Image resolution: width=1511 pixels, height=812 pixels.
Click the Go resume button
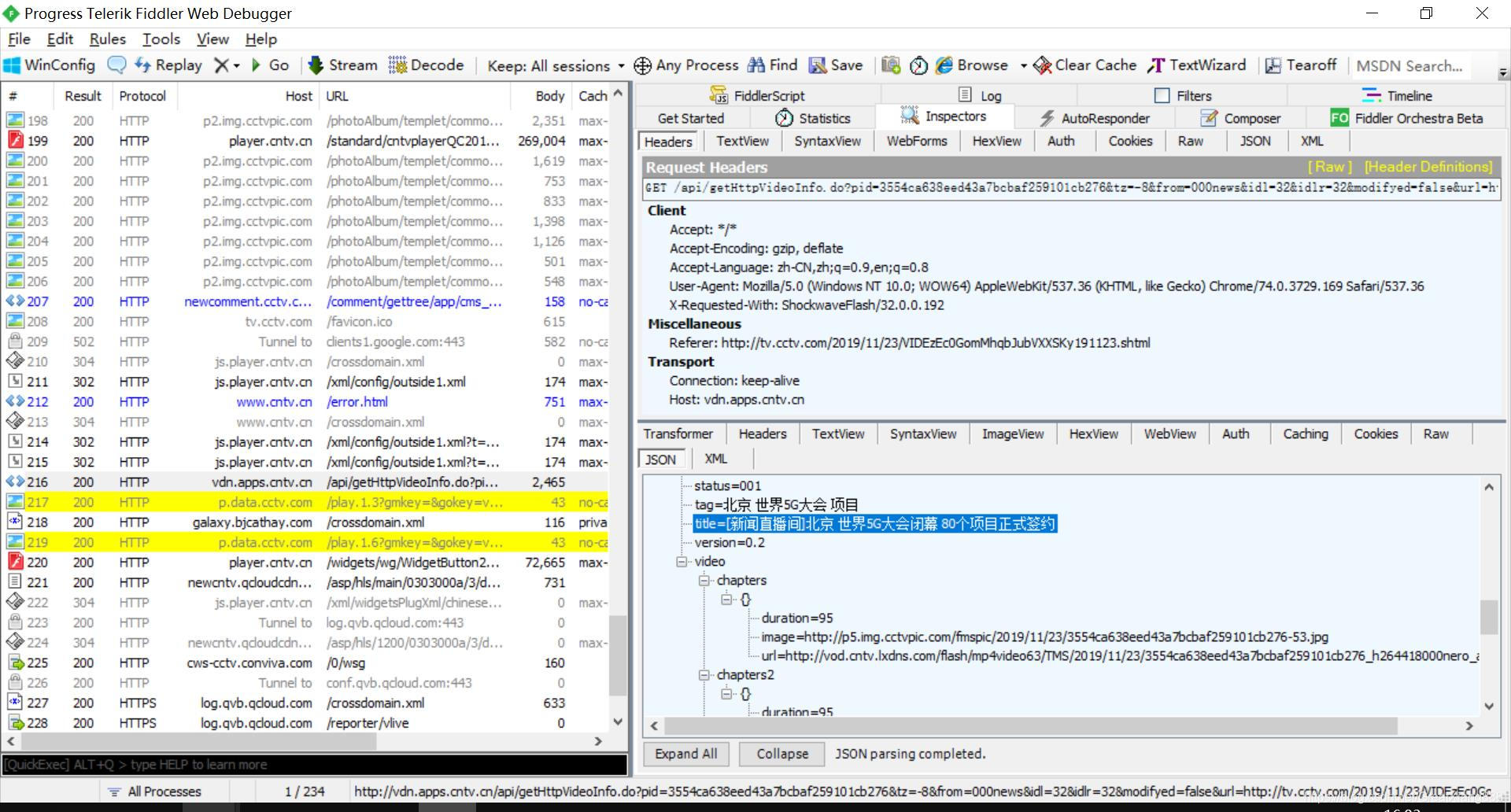point(270,65)
